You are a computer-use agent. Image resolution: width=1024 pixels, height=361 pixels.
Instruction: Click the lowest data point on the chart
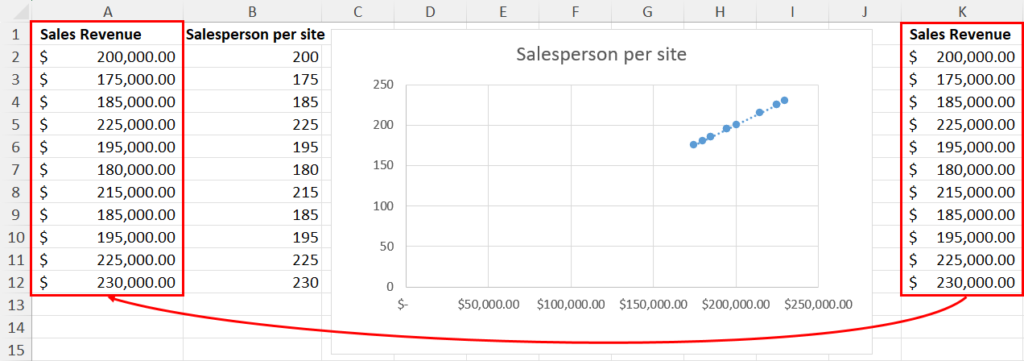694,145
